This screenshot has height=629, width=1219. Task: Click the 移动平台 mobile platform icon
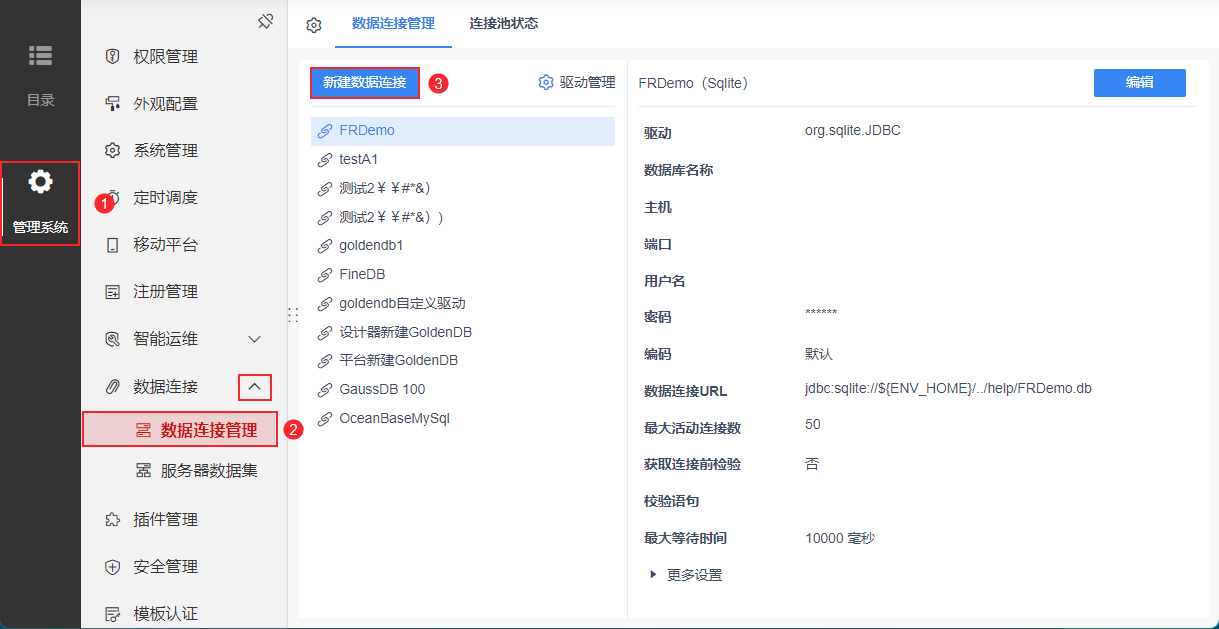pyautogui.click(x=112, y=243)
